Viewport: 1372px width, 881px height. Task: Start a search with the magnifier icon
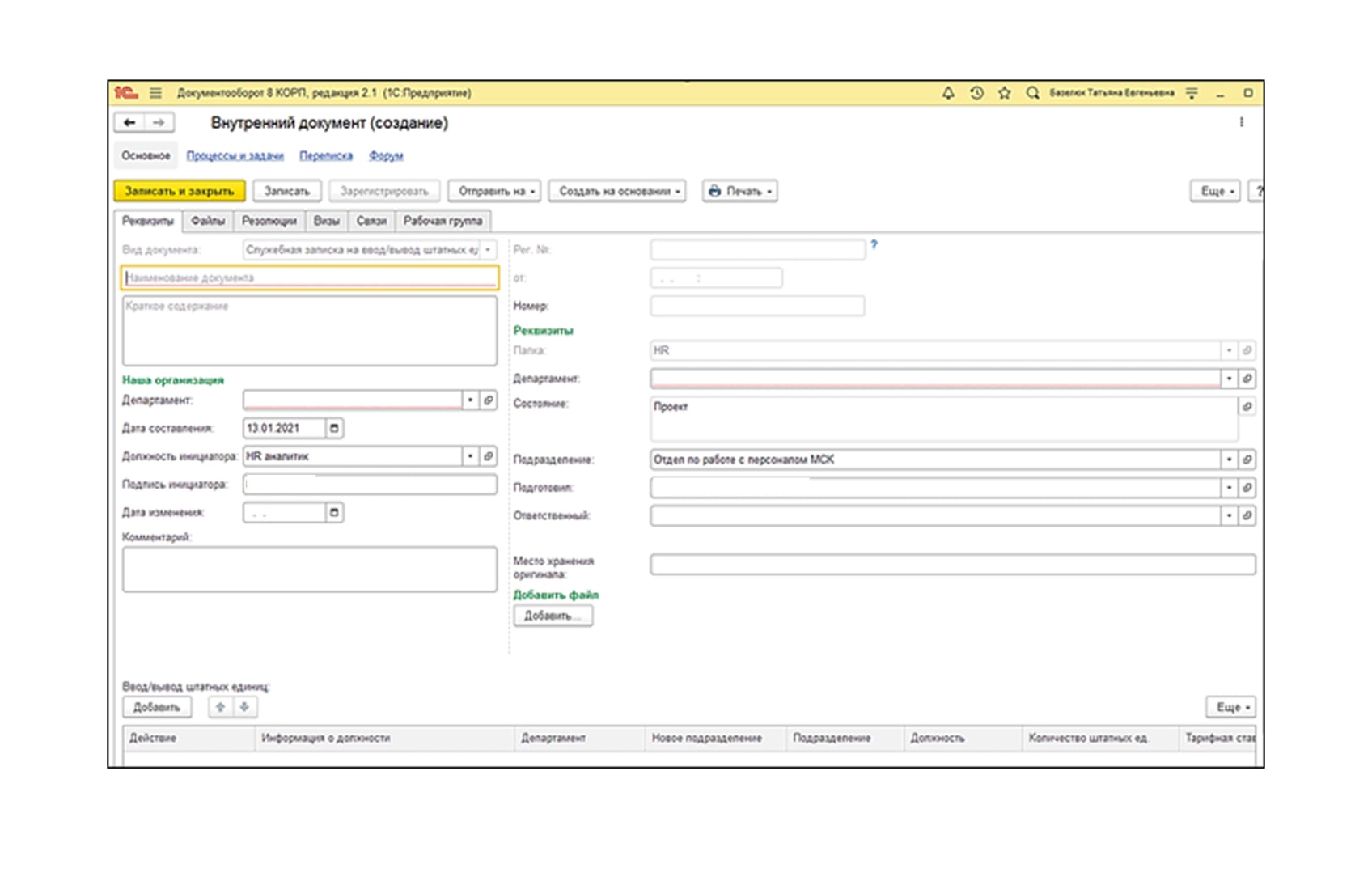tap(1032, 94)
